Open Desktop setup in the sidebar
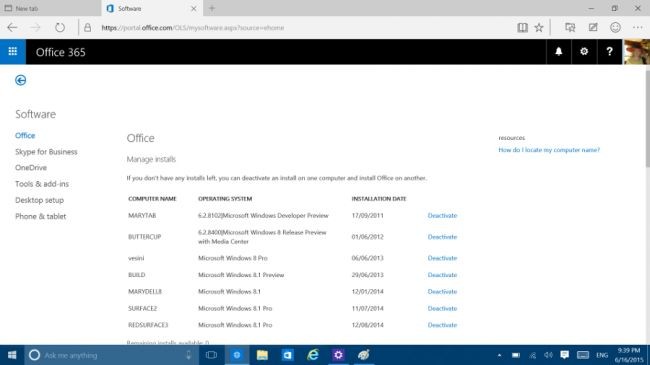 tap(39, 200)
